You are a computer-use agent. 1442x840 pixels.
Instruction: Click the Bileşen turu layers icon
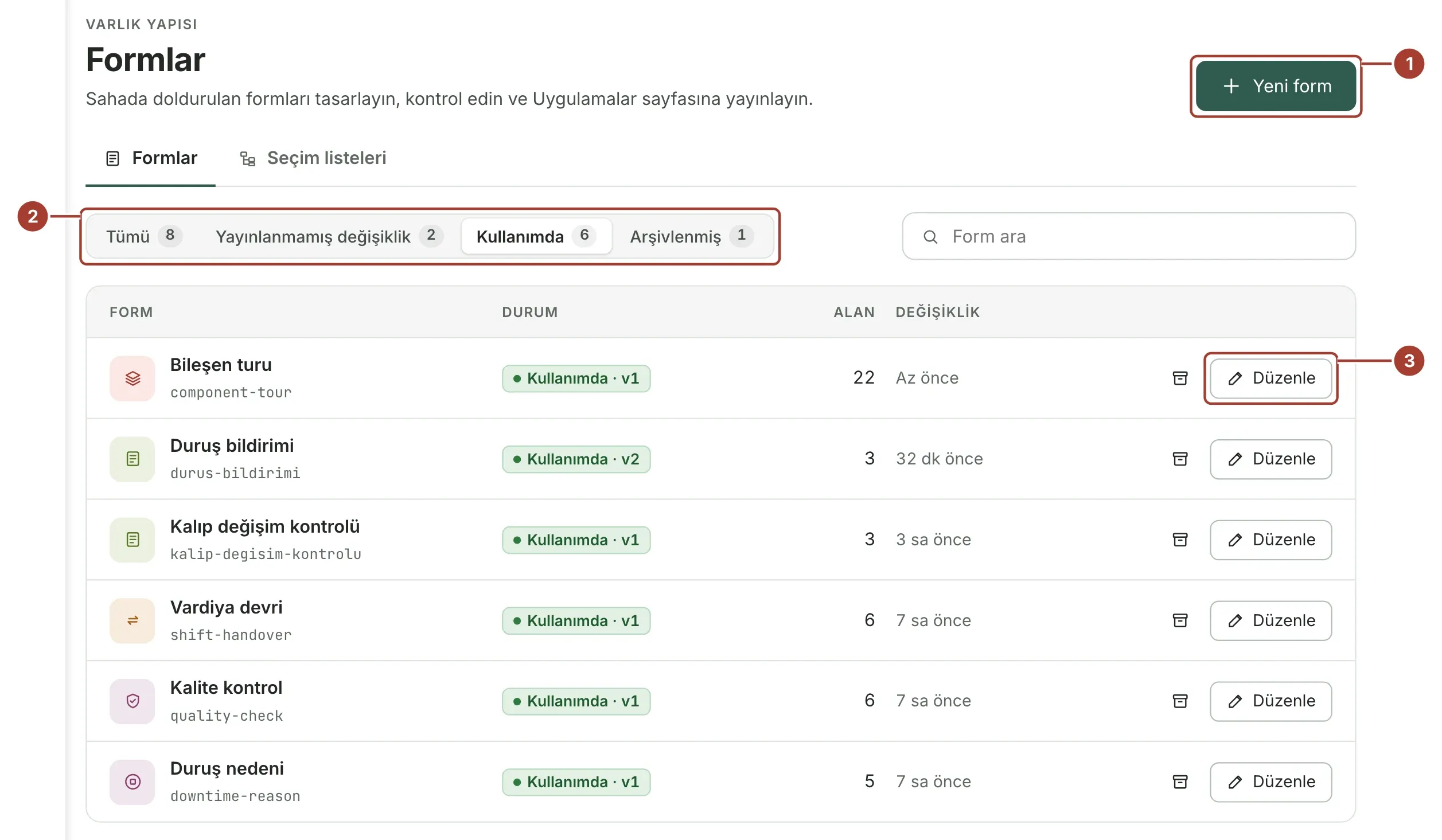(132, 378)
